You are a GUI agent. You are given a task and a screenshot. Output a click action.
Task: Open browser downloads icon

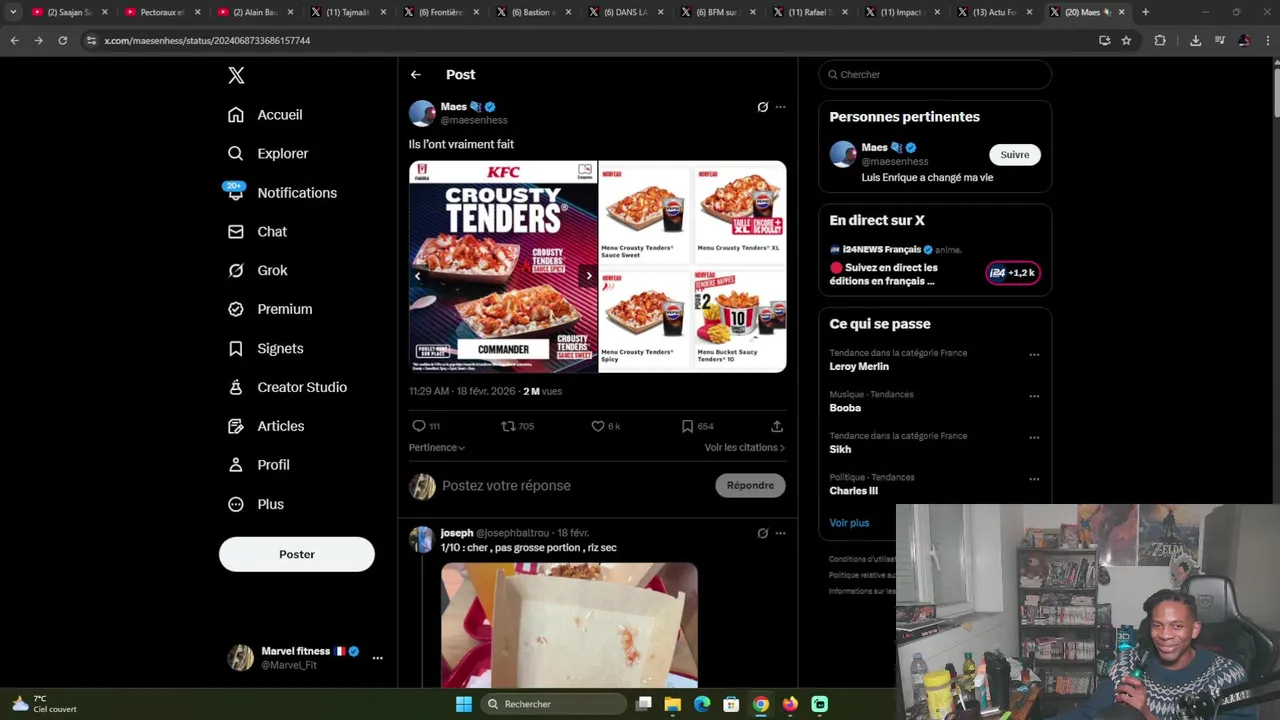(1195, 40)
